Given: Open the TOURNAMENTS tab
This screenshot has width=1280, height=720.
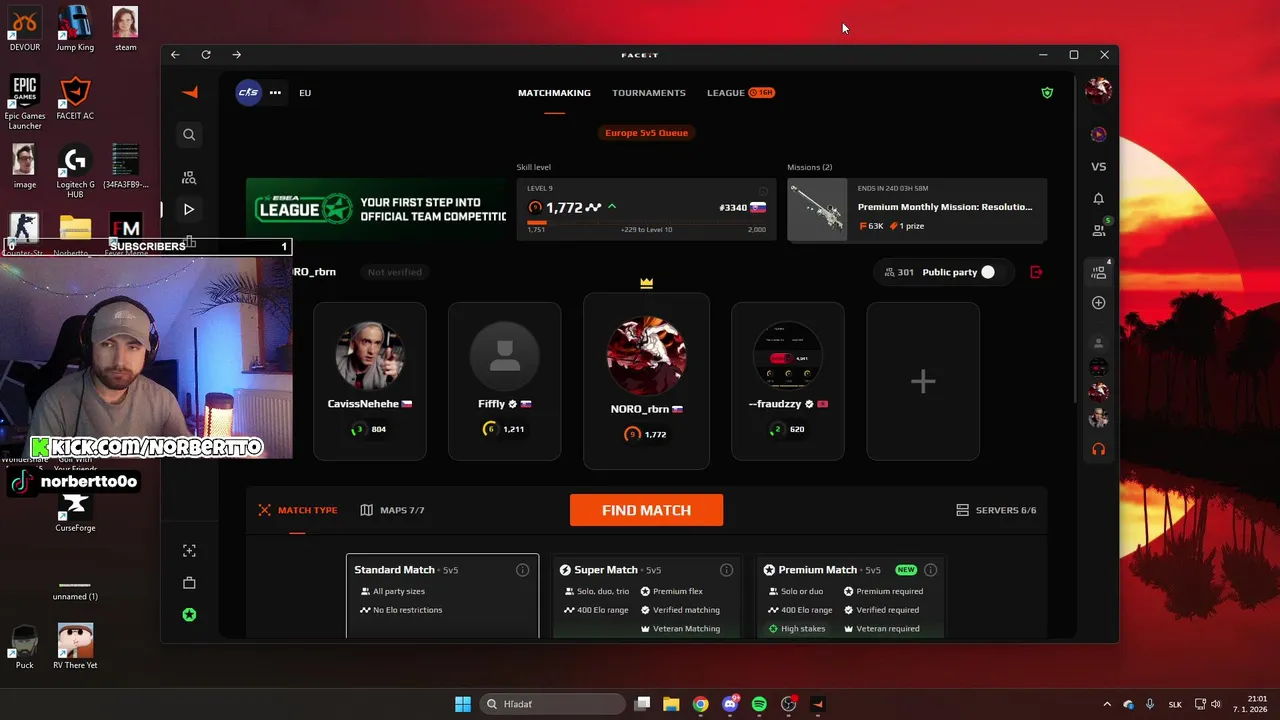Looking at the screenshot, I should click(649, 93).
